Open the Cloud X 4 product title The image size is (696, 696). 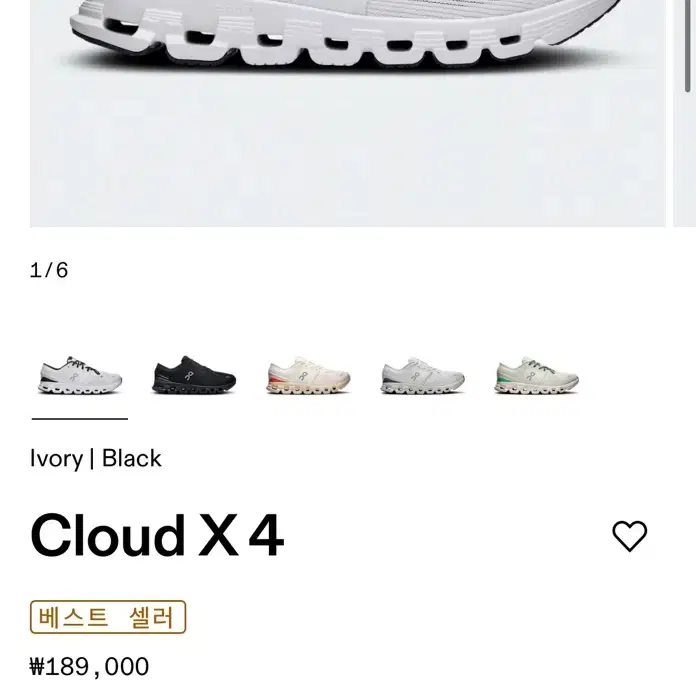tap(157, 535)
